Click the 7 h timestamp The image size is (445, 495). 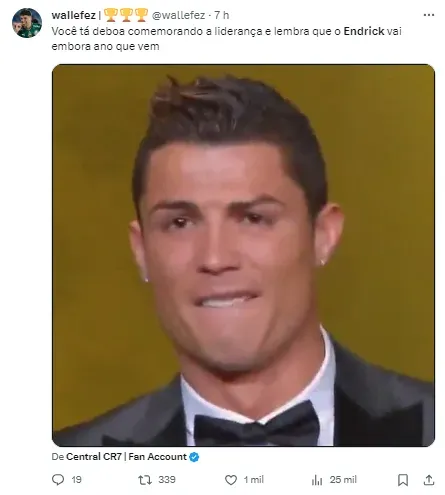[x=222, y=15]
